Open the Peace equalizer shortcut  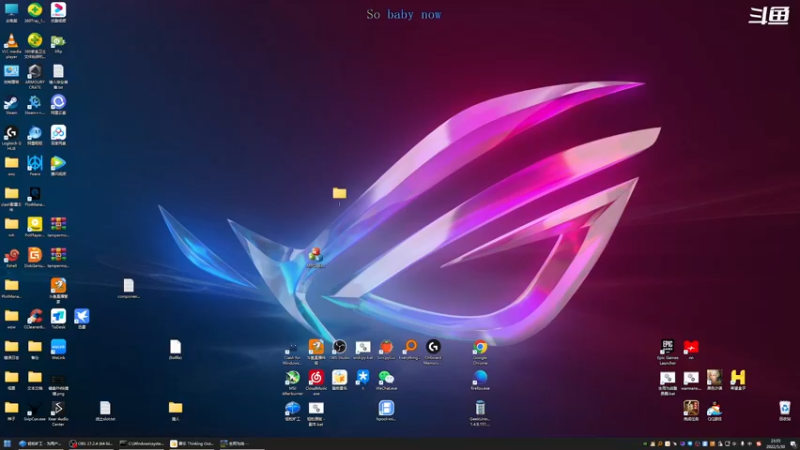pos(35,166)
